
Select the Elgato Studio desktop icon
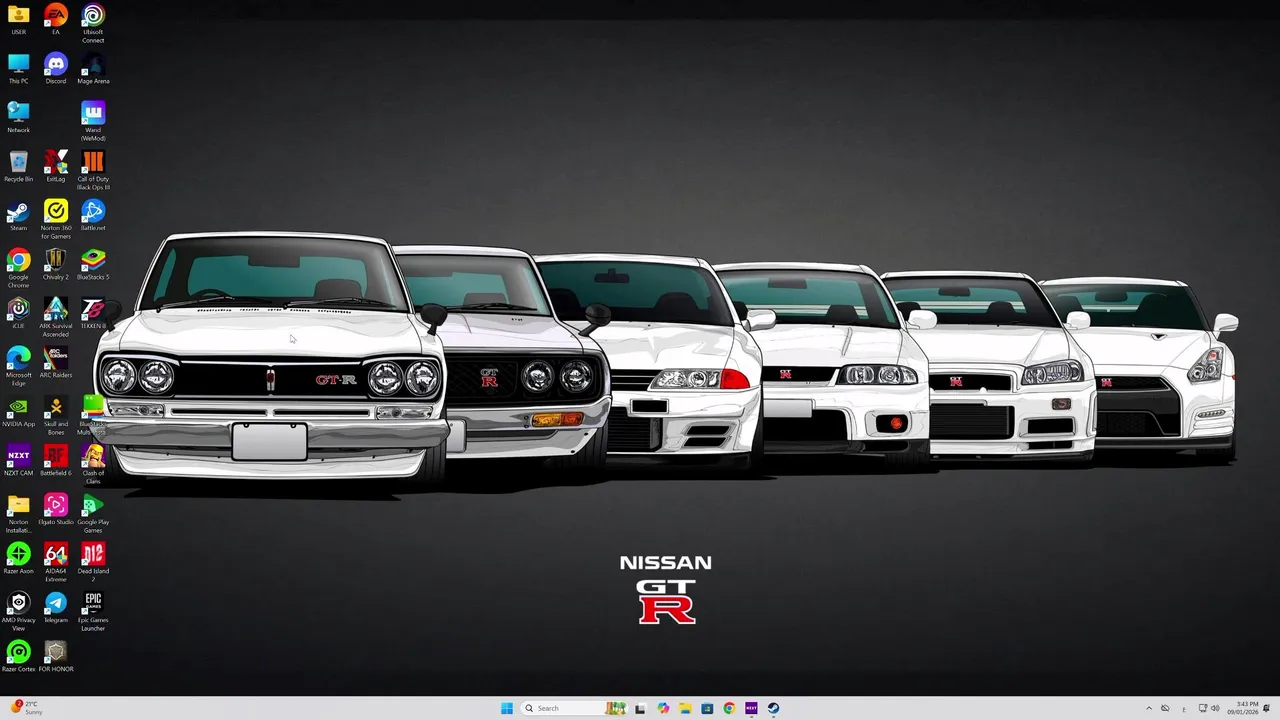pyautogui.click(x=56, y=510)
